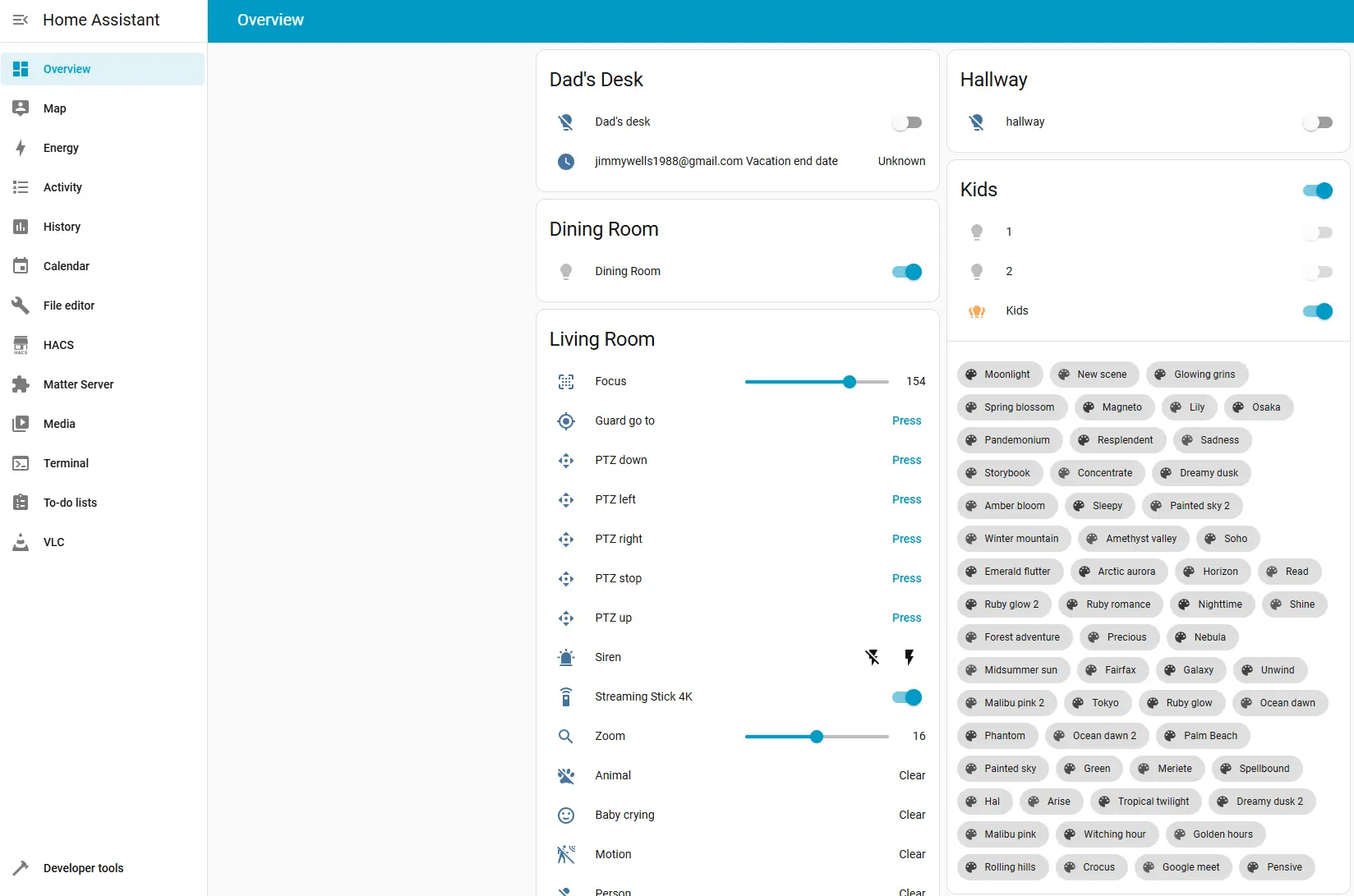This screenshot has height=896, width=1354.
Task: Activate the Moonlight scene chip
Action: (x=1000, y=374)
